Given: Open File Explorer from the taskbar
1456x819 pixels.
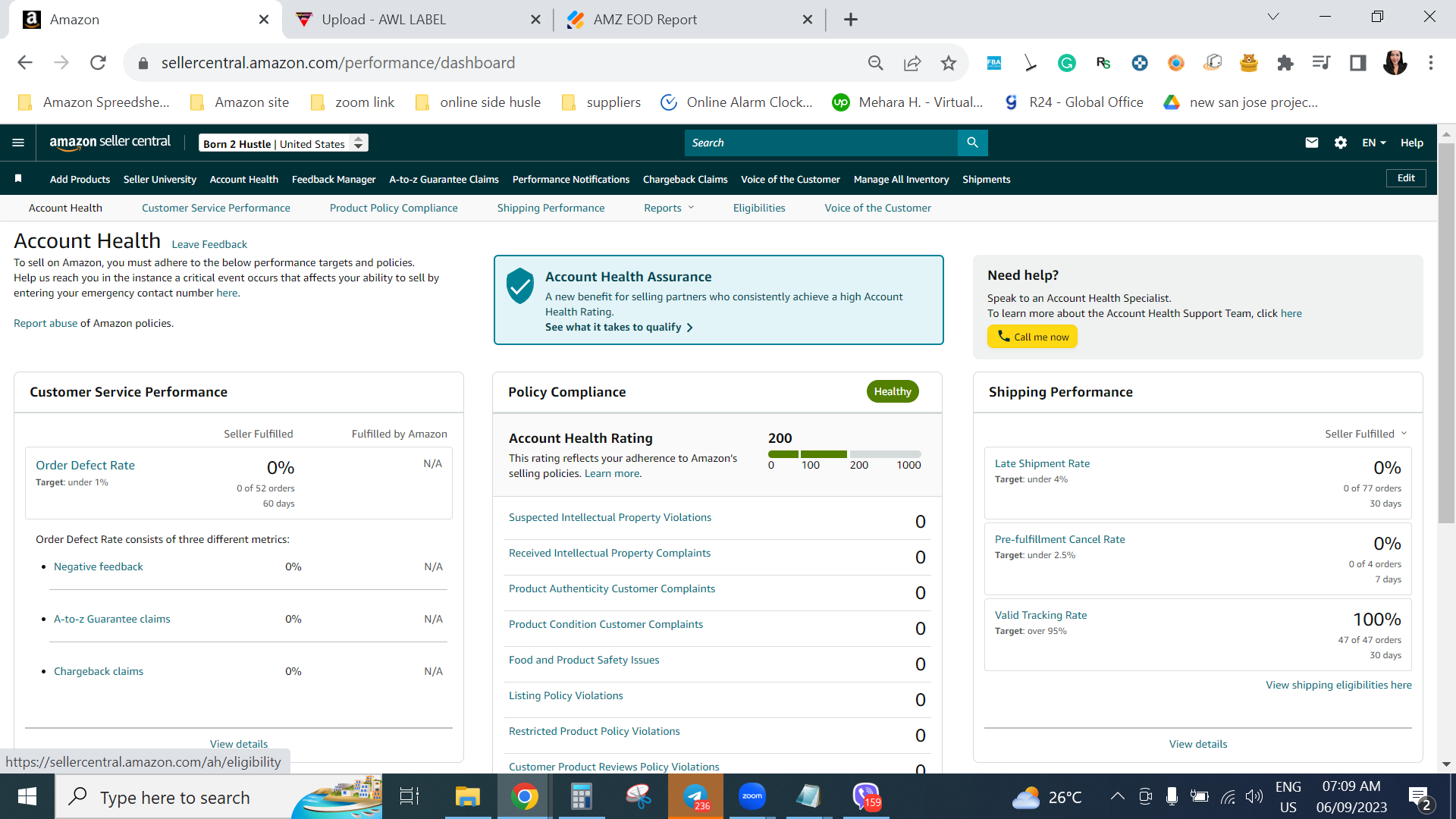Looking at the screenshot, I should [x=467, y=796].
